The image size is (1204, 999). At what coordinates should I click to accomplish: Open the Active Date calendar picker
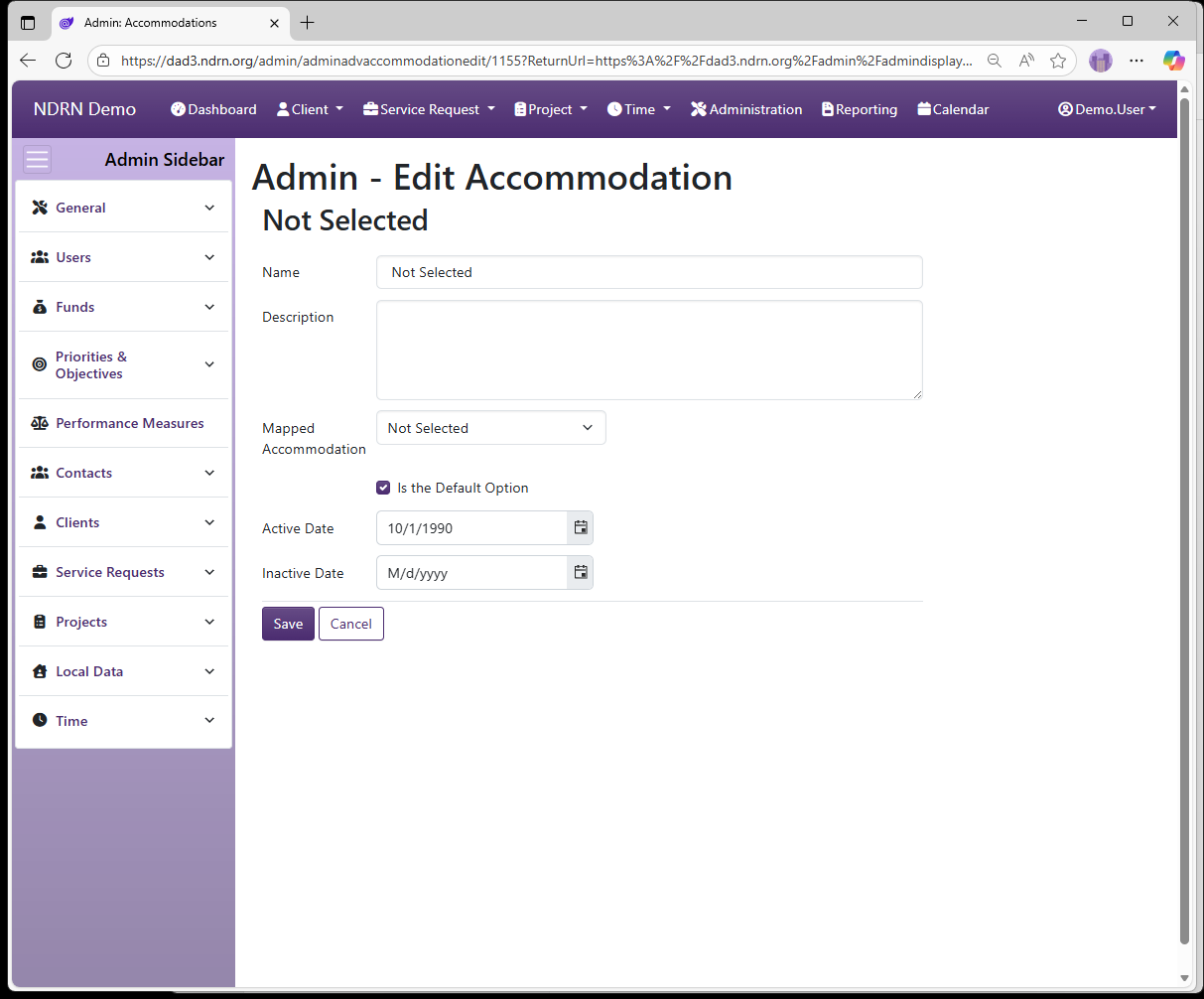tap(581, 528)
